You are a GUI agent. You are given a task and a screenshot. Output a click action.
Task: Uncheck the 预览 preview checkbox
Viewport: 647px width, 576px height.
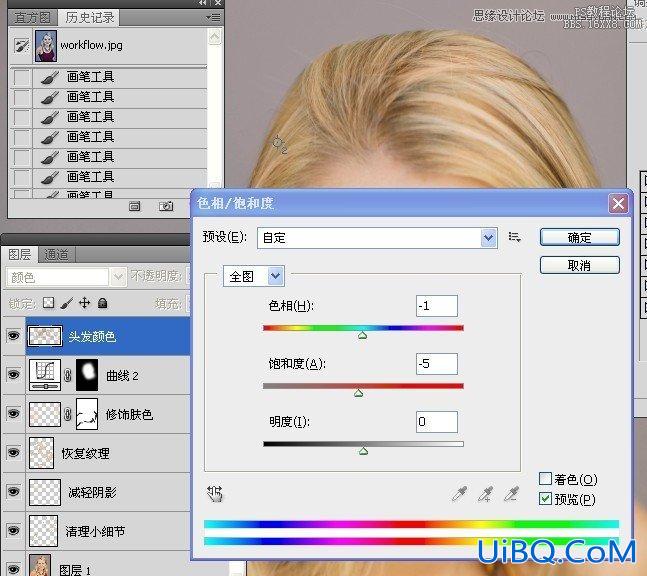[x=545, y=499]
